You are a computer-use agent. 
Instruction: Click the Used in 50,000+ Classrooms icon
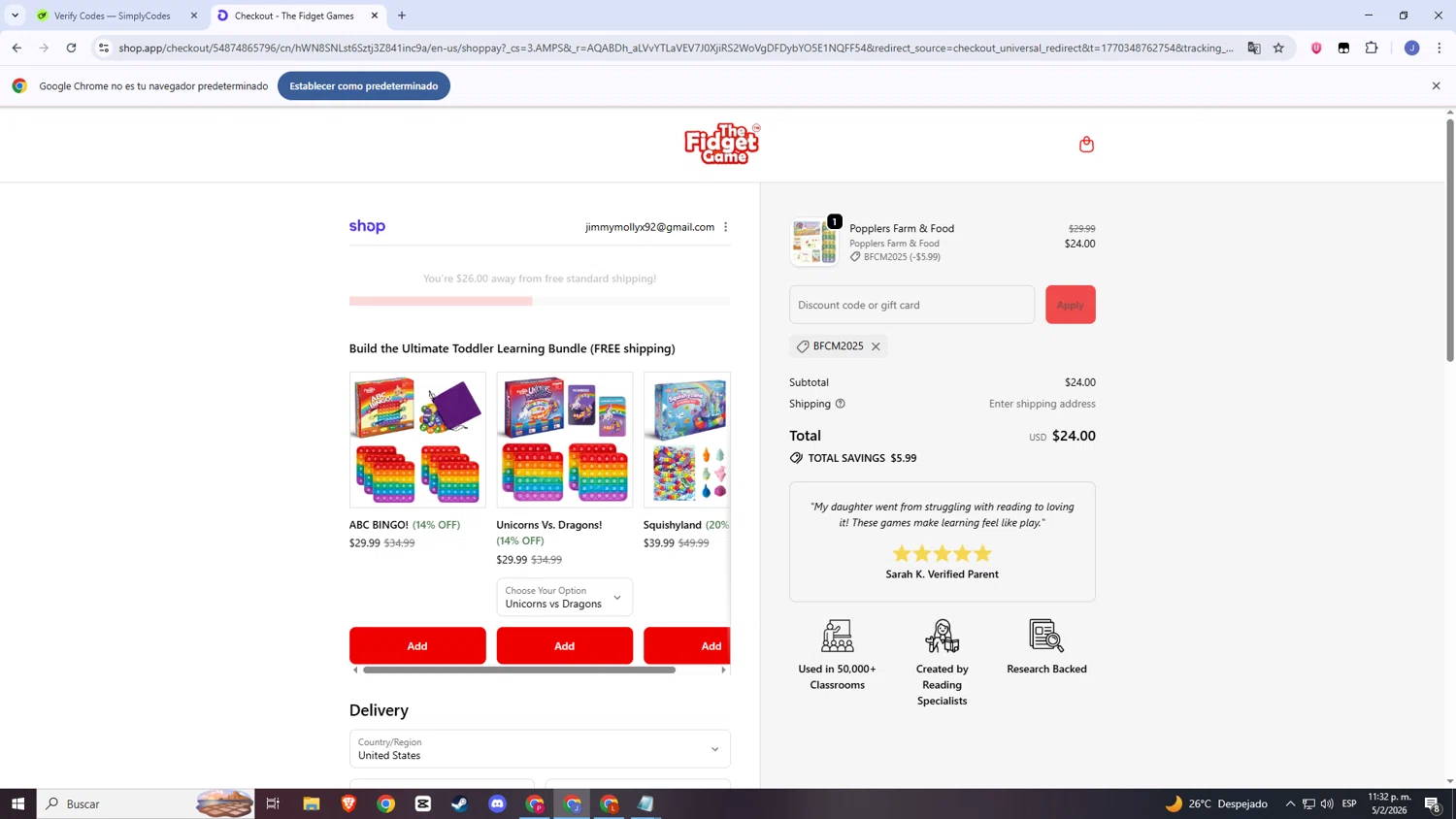coord(837,637)
